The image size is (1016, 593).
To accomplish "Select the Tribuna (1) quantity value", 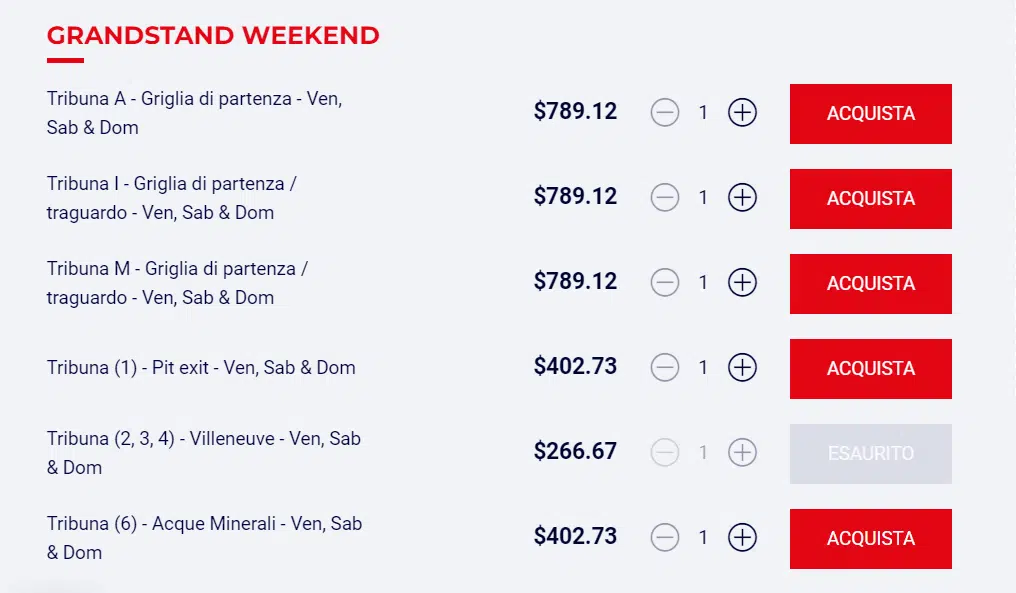I will click(x=703, y=368).
